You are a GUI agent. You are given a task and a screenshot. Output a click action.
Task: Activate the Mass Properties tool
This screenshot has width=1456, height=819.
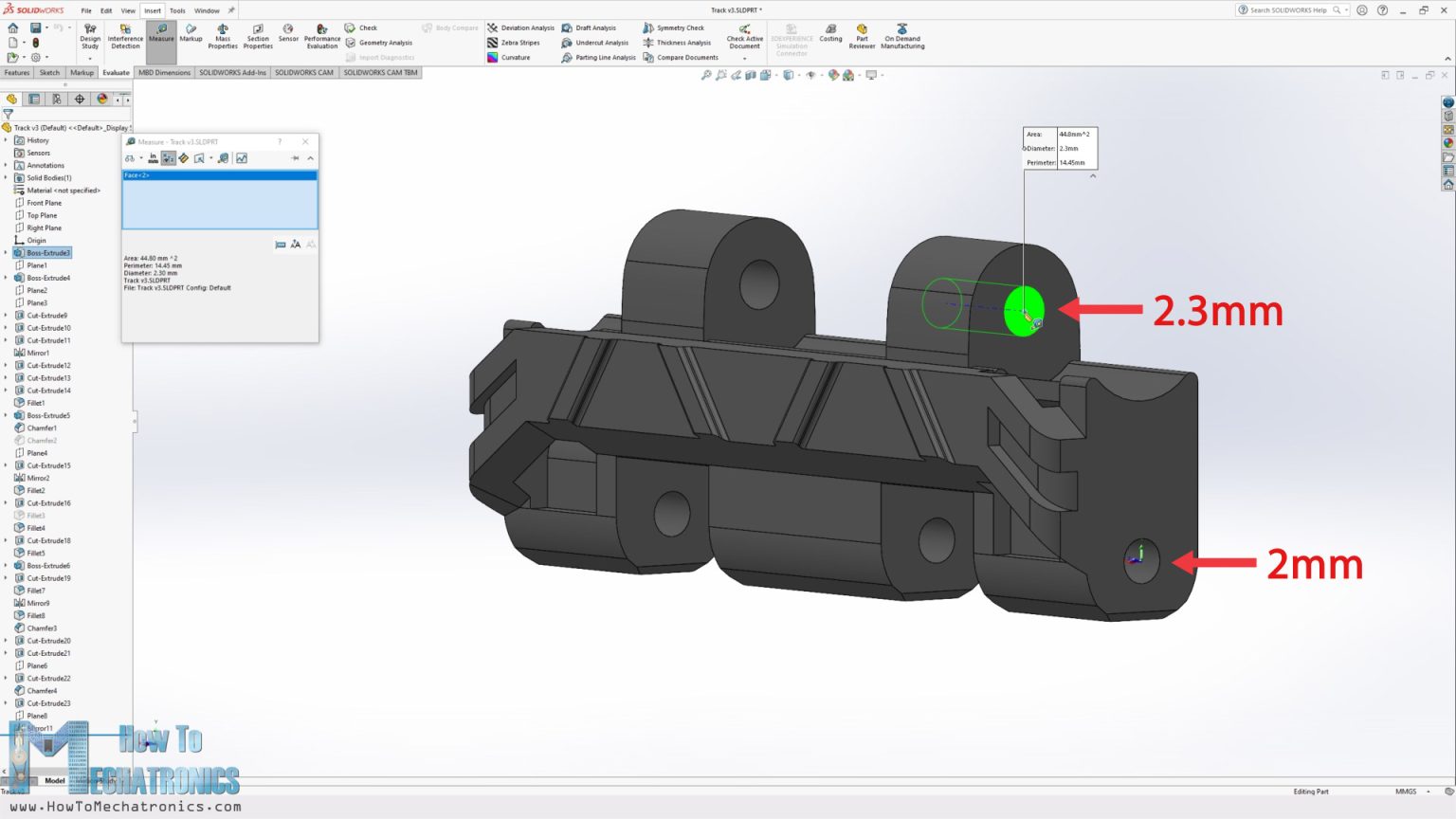(223, 38)
